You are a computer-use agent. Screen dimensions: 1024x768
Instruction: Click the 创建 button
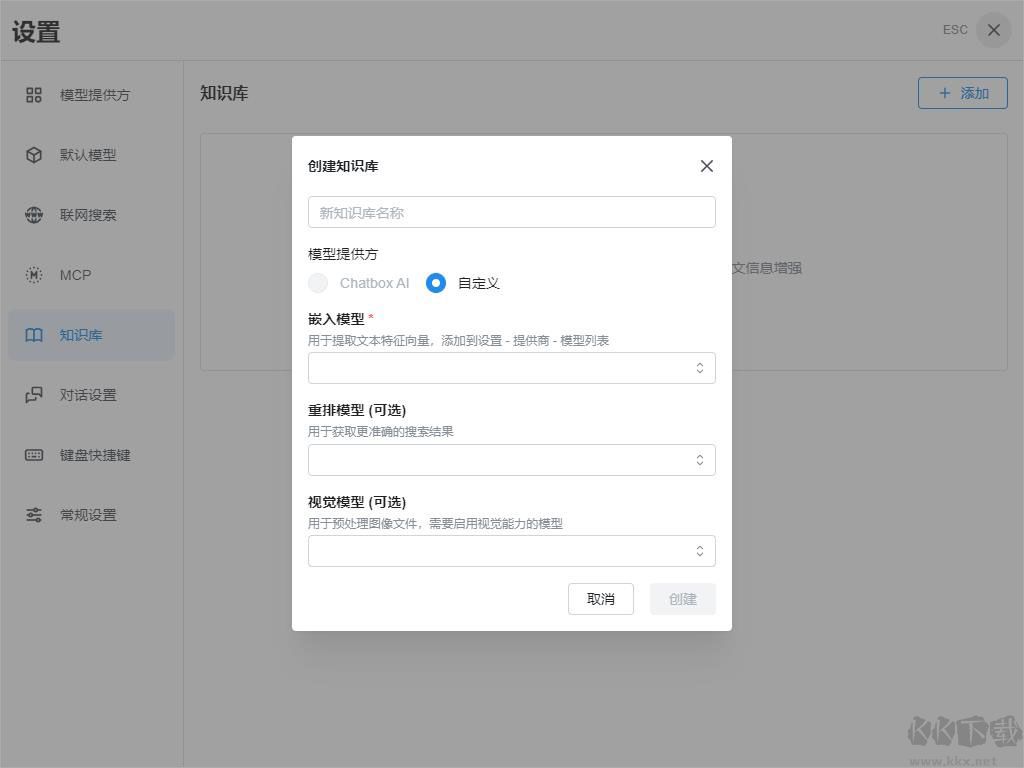[x=682, y=599]
